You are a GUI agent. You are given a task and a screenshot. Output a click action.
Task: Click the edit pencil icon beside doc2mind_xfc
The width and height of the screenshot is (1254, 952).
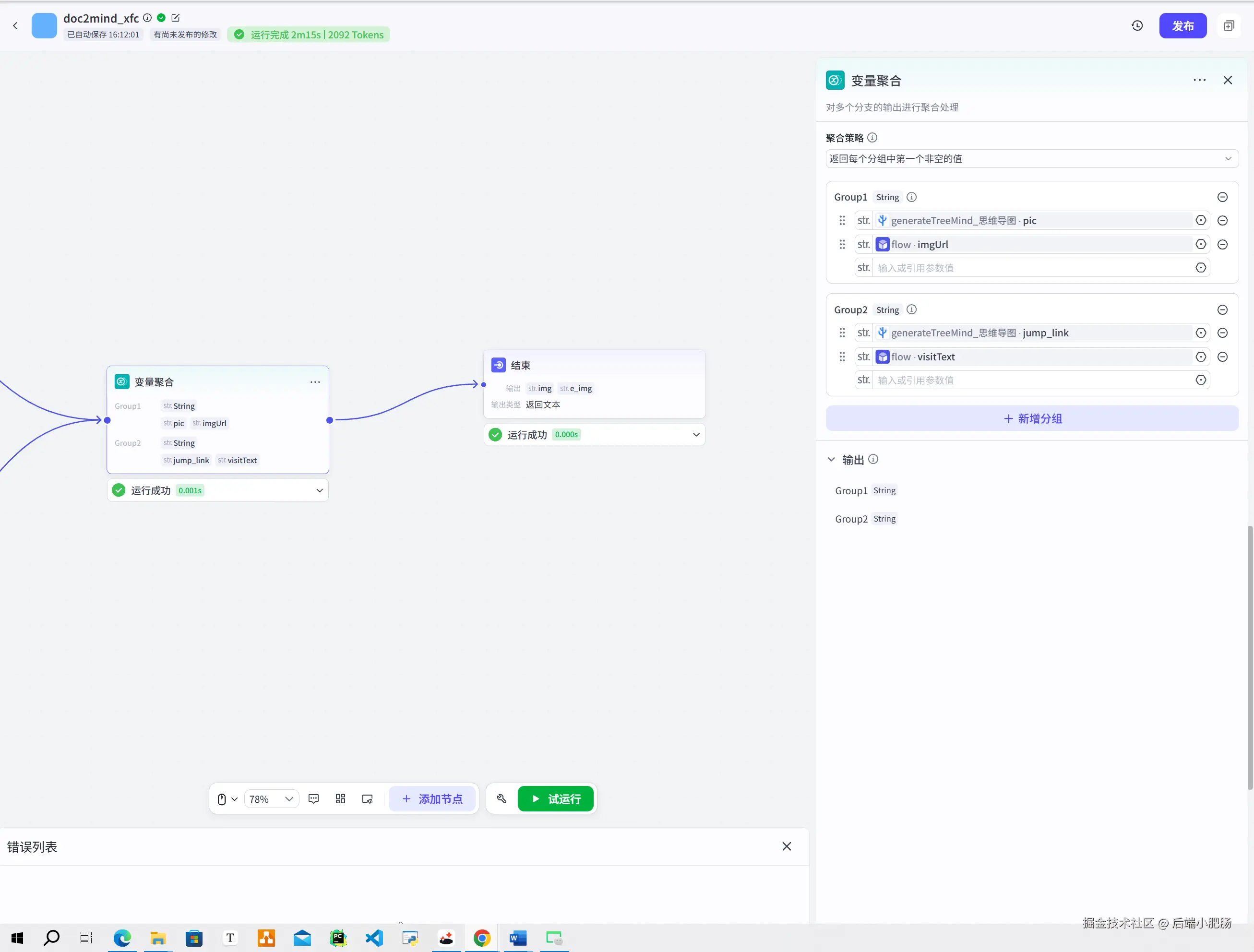[x=176, y=18]
